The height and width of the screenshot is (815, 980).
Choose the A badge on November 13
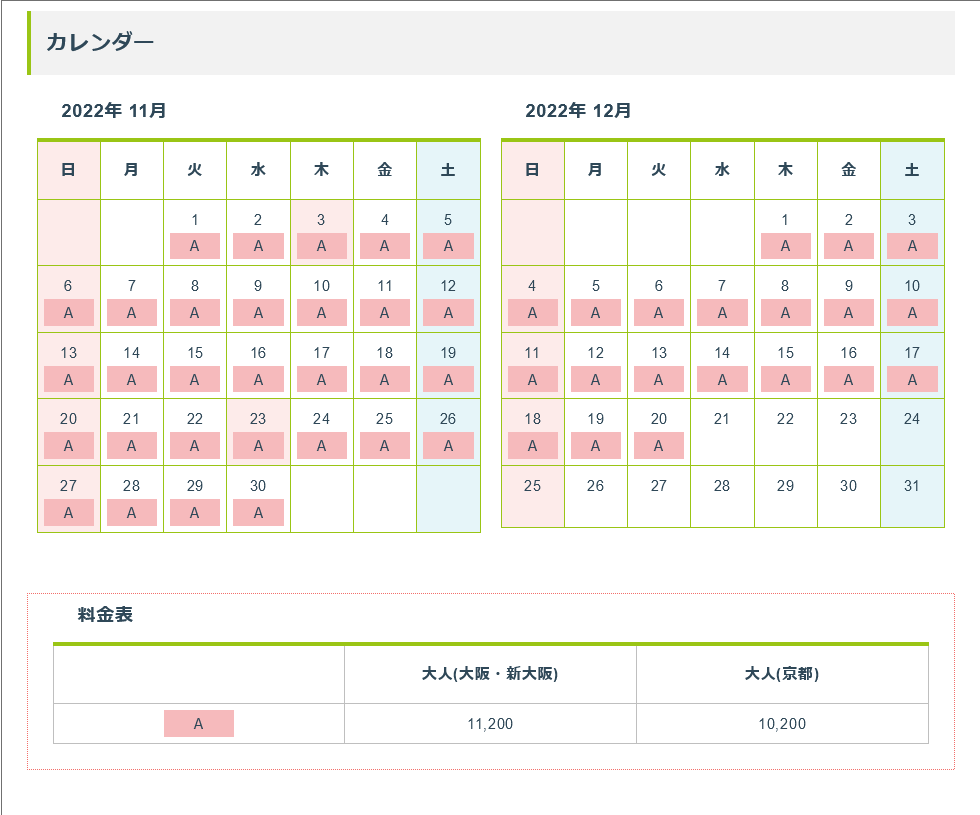coord(68,380)
